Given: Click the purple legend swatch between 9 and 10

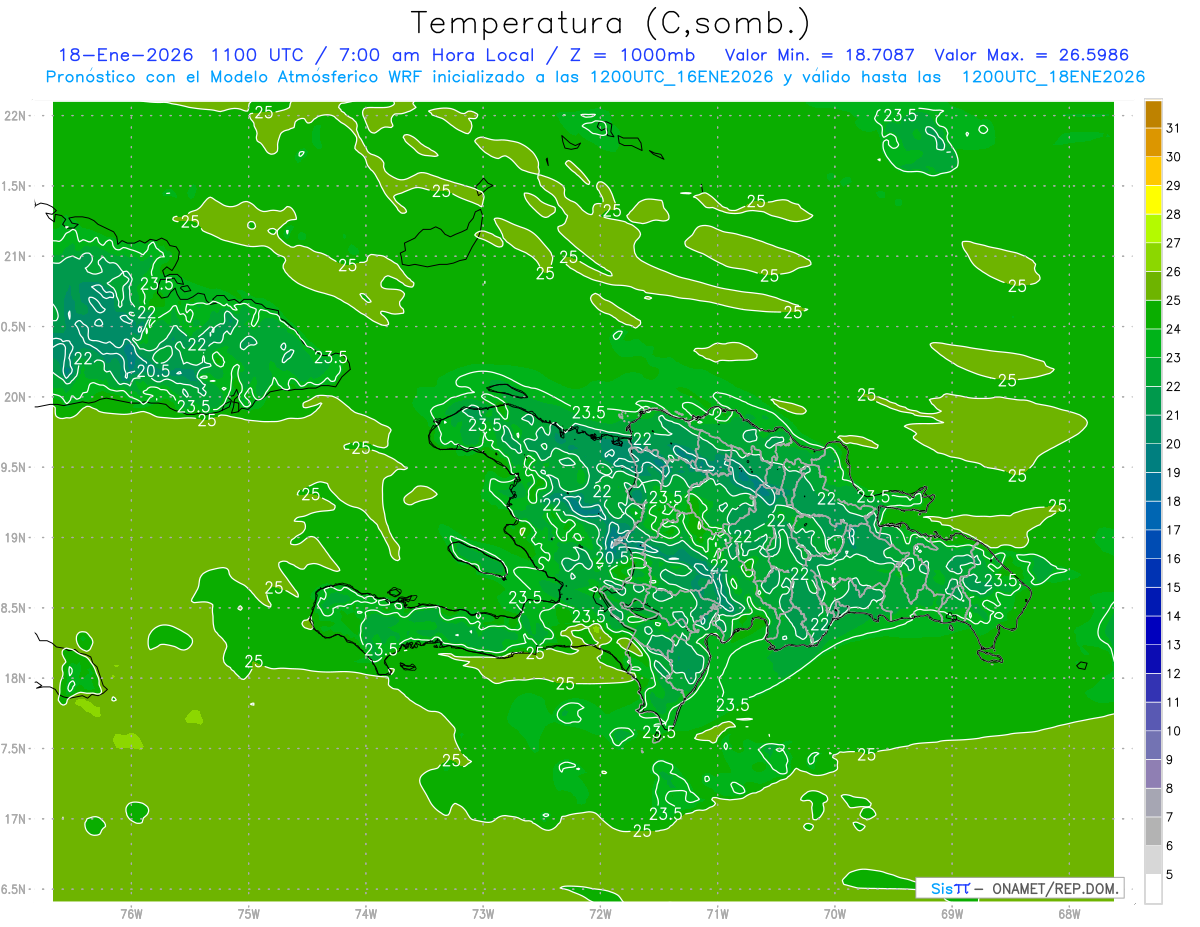Looking at the screenshot, I should click(x=1153, y=745).
